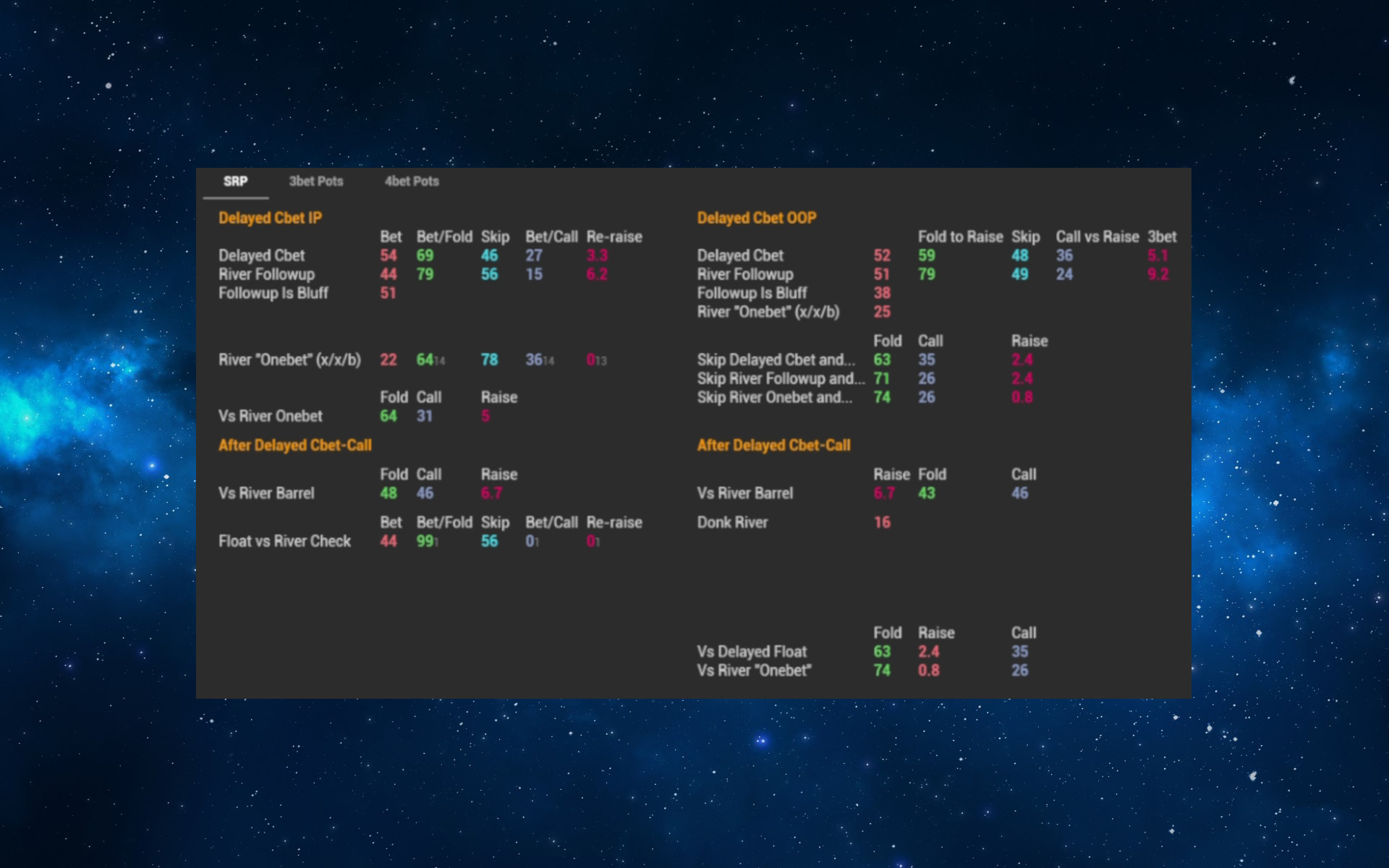
Task: Expand the "Skip River Followup and..." stat label
Action: pos(779,378)
